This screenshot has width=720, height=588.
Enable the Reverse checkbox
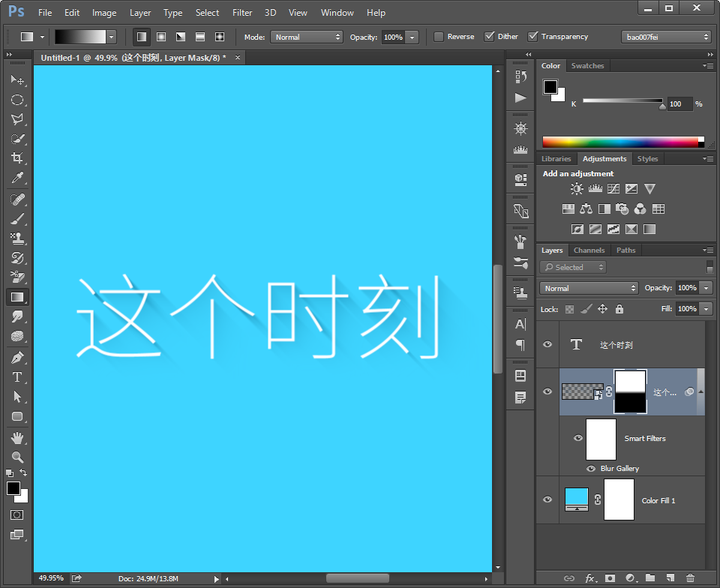point(439,37)
